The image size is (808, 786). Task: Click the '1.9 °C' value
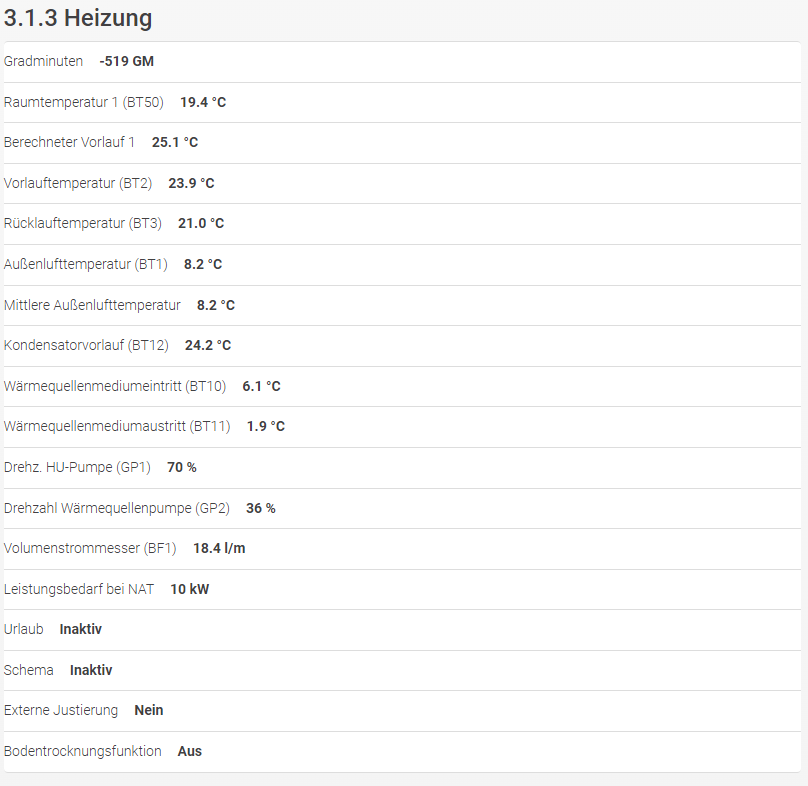[266, 426]
